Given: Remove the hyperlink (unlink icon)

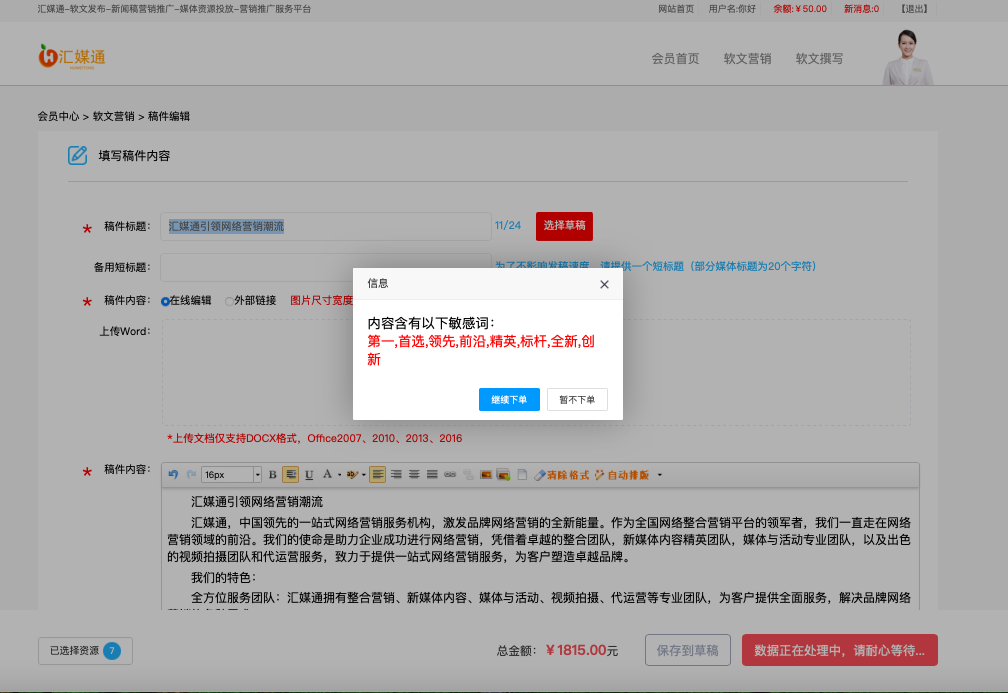Looking at the screenshot, I should click(x=468, y=474).
